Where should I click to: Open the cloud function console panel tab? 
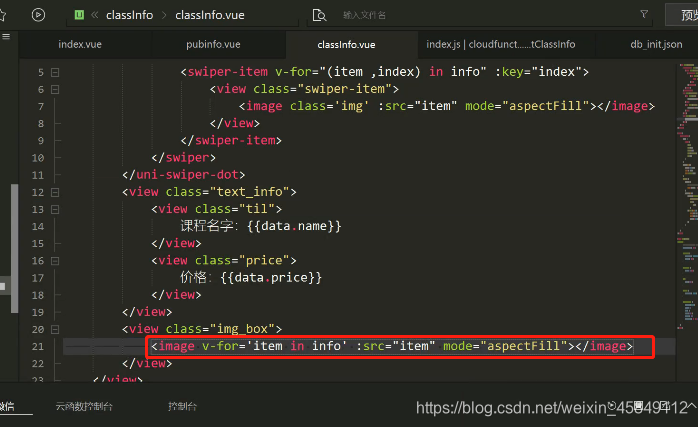[x=84, y=406]
